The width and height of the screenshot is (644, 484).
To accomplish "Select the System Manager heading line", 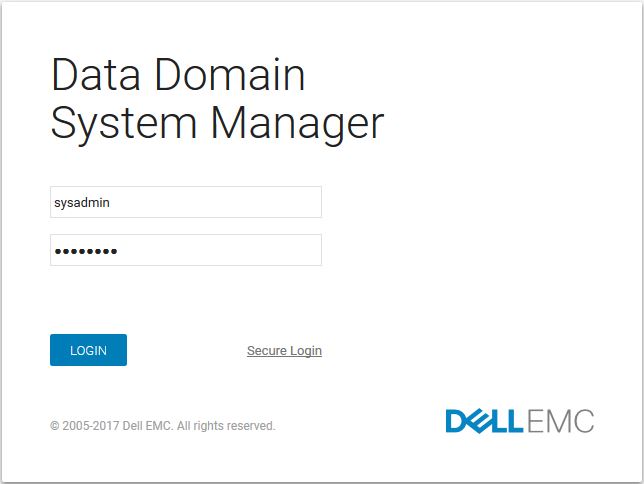I will click(217, 123).
